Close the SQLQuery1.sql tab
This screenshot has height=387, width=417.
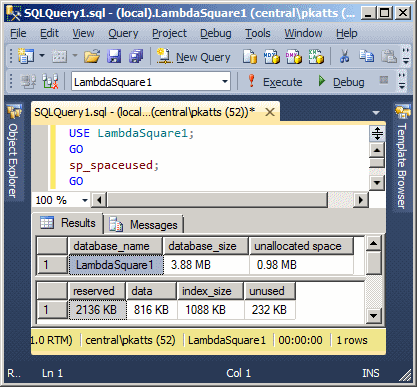(x=270, y=112)
